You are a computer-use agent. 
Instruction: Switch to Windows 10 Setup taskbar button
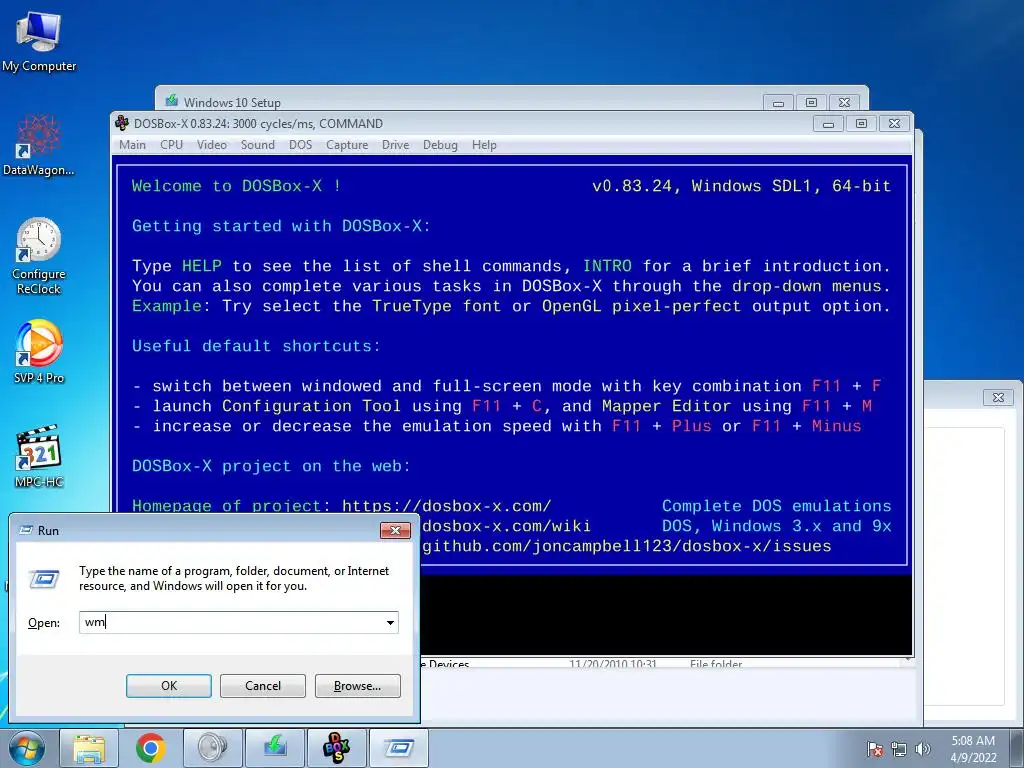pos(274,748)
